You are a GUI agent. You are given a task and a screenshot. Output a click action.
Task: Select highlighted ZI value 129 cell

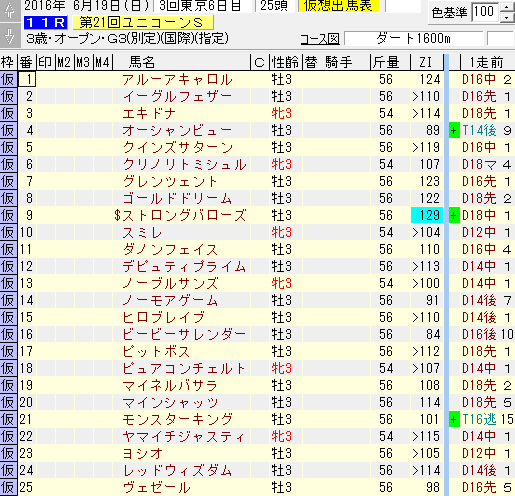[427, 215]
